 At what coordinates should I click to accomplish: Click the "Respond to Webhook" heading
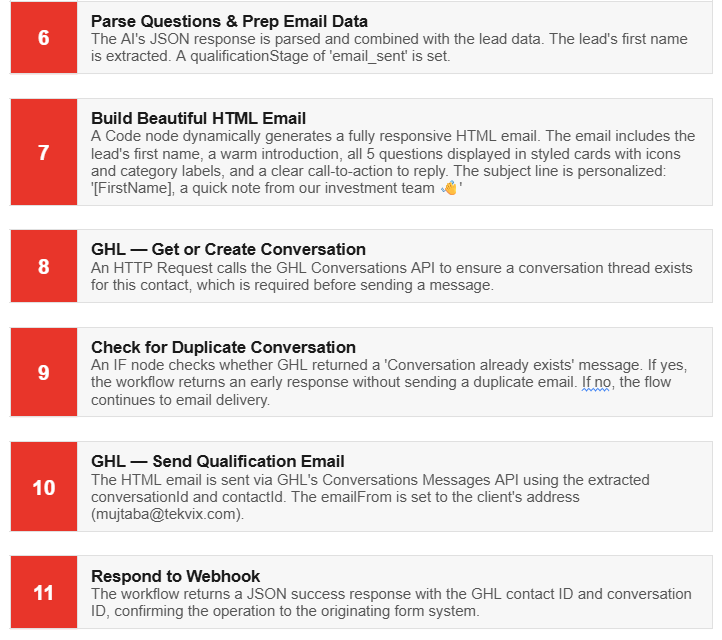(x=176, y=575)
